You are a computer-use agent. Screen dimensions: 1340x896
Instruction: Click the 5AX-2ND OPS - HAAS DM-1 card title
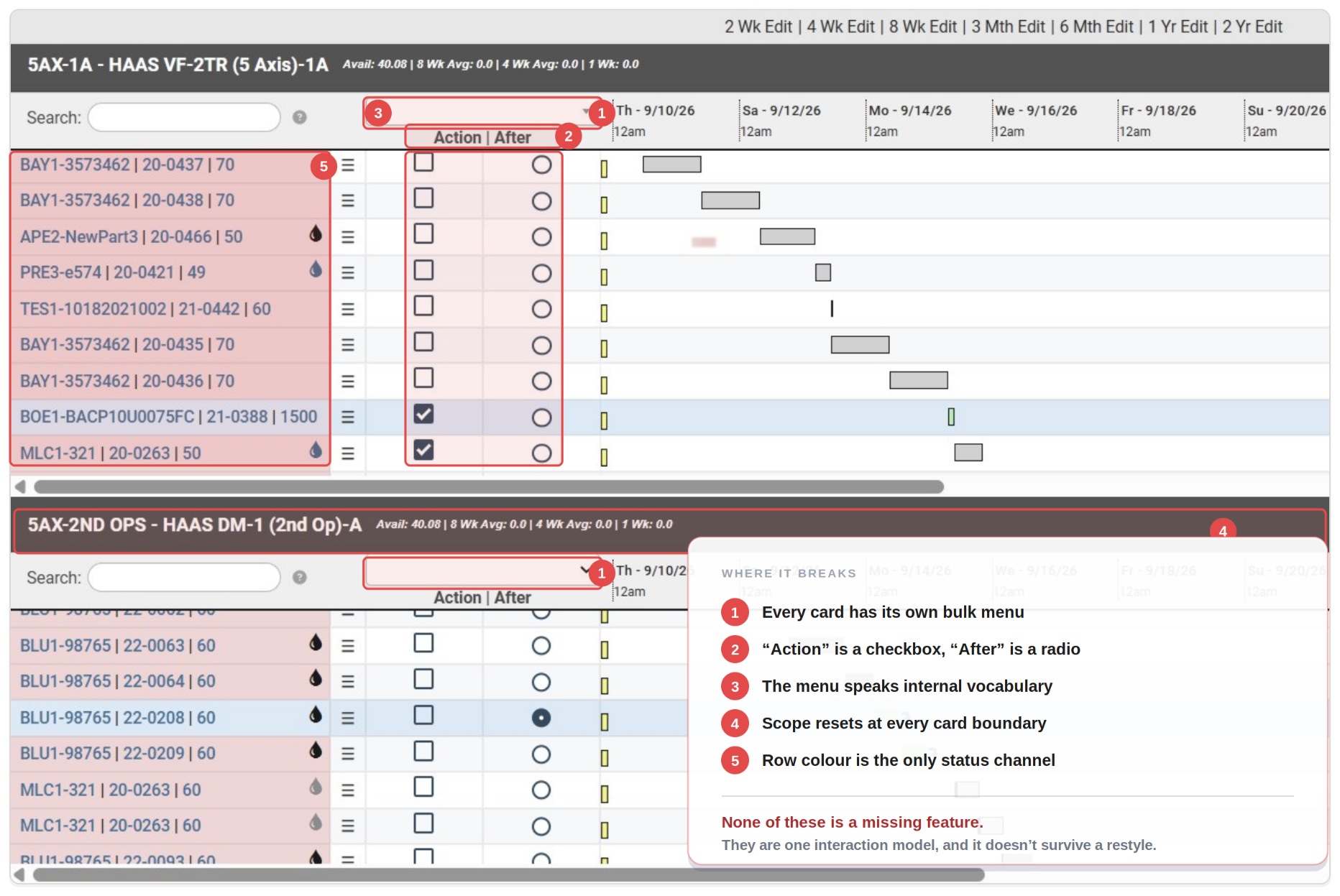tap(194, 525)
